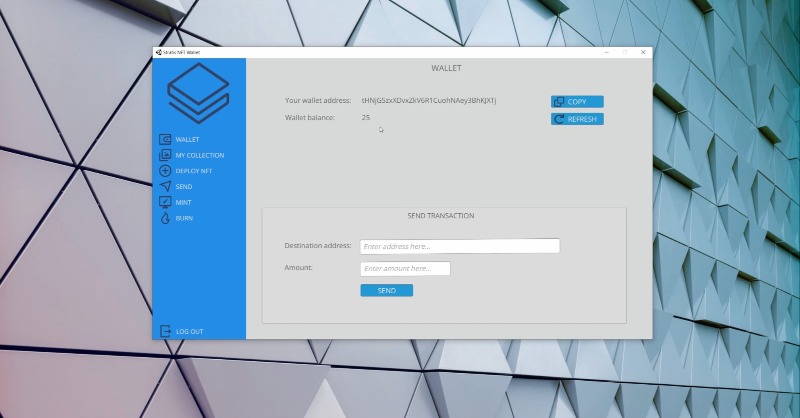Select the wallet address text string
The width and height of the screenshot is (800, 418).
[x=429, y=101]
